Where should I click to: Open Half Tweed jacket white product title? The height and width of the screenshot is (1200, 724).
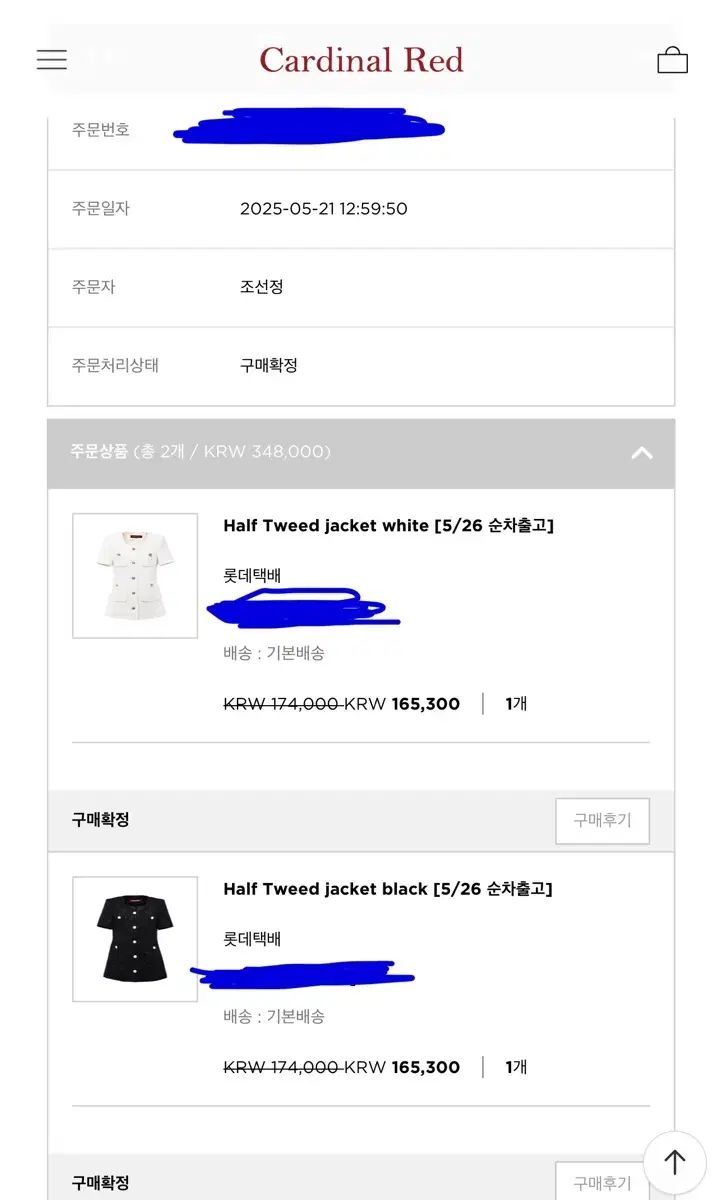[x=388, y=525]
